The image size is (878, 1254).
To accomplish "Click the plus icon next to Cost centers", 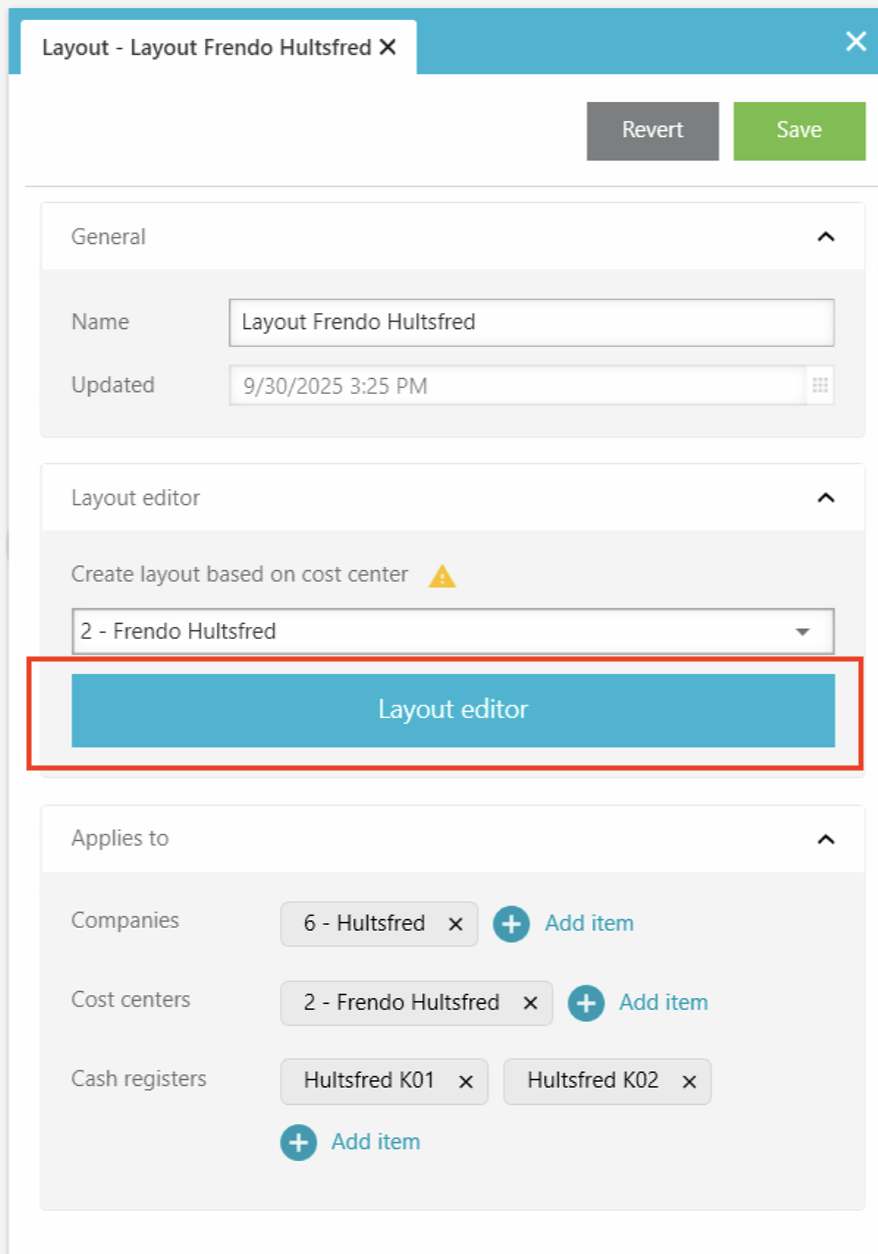I will pos(586,1003).
